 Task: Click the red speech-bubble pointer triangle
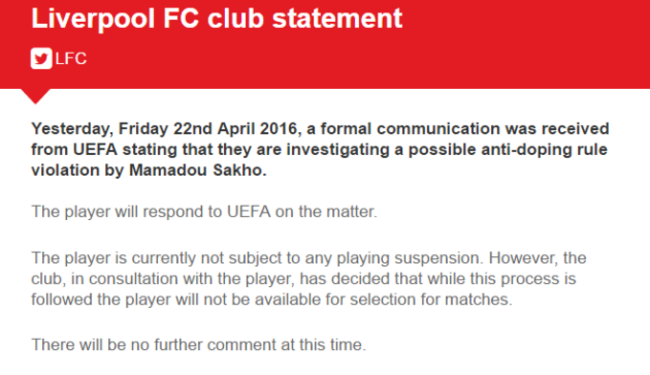click(x=35, y=96)
